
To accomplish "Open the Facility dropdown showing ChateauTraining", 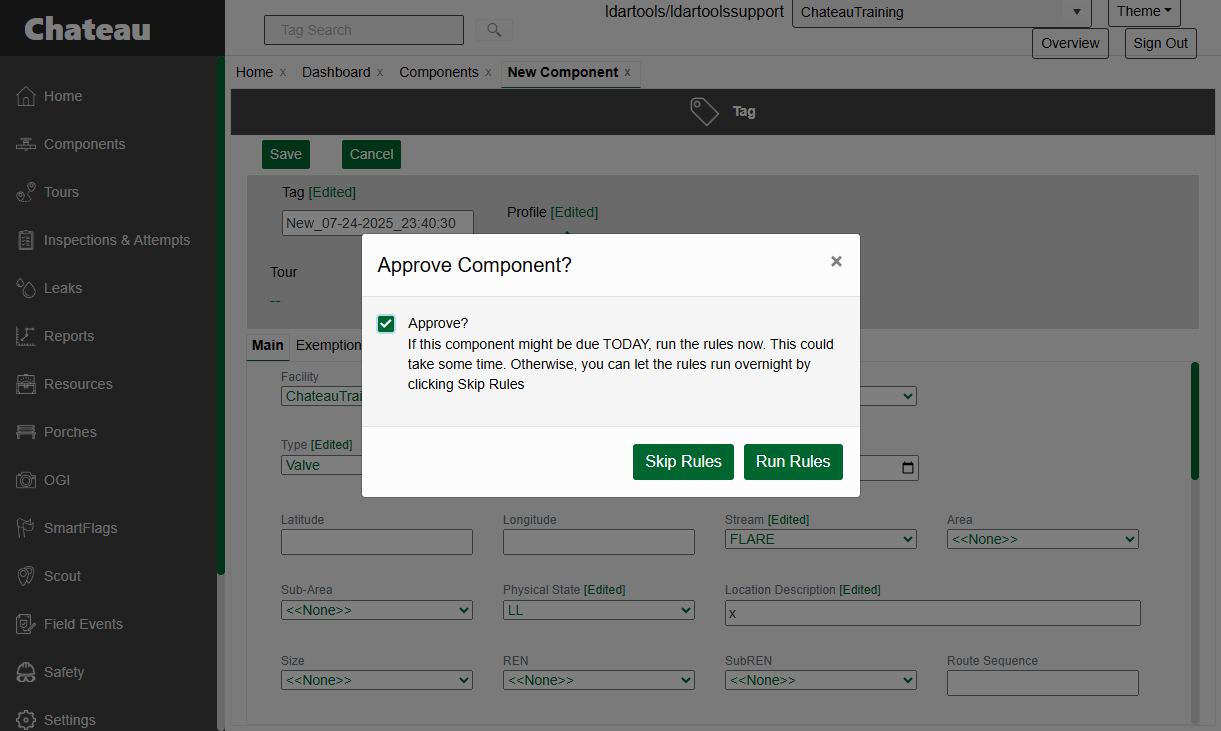I will pyautogui.click(x=322, y=396).
